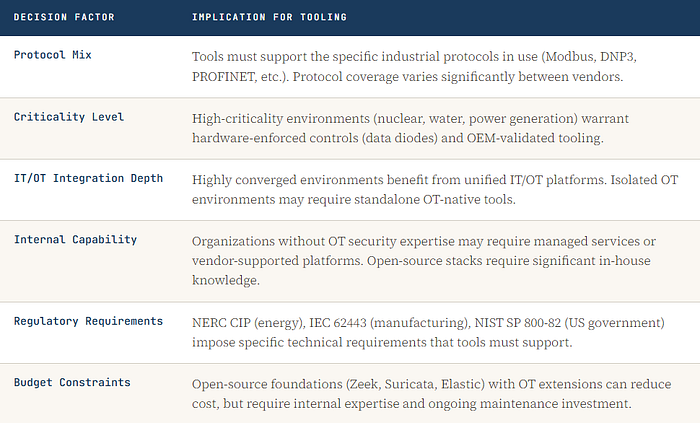Viewport: 700px width, 423px height.
Task: Select the Protocol Mix row label
Action: click(53, 55)
